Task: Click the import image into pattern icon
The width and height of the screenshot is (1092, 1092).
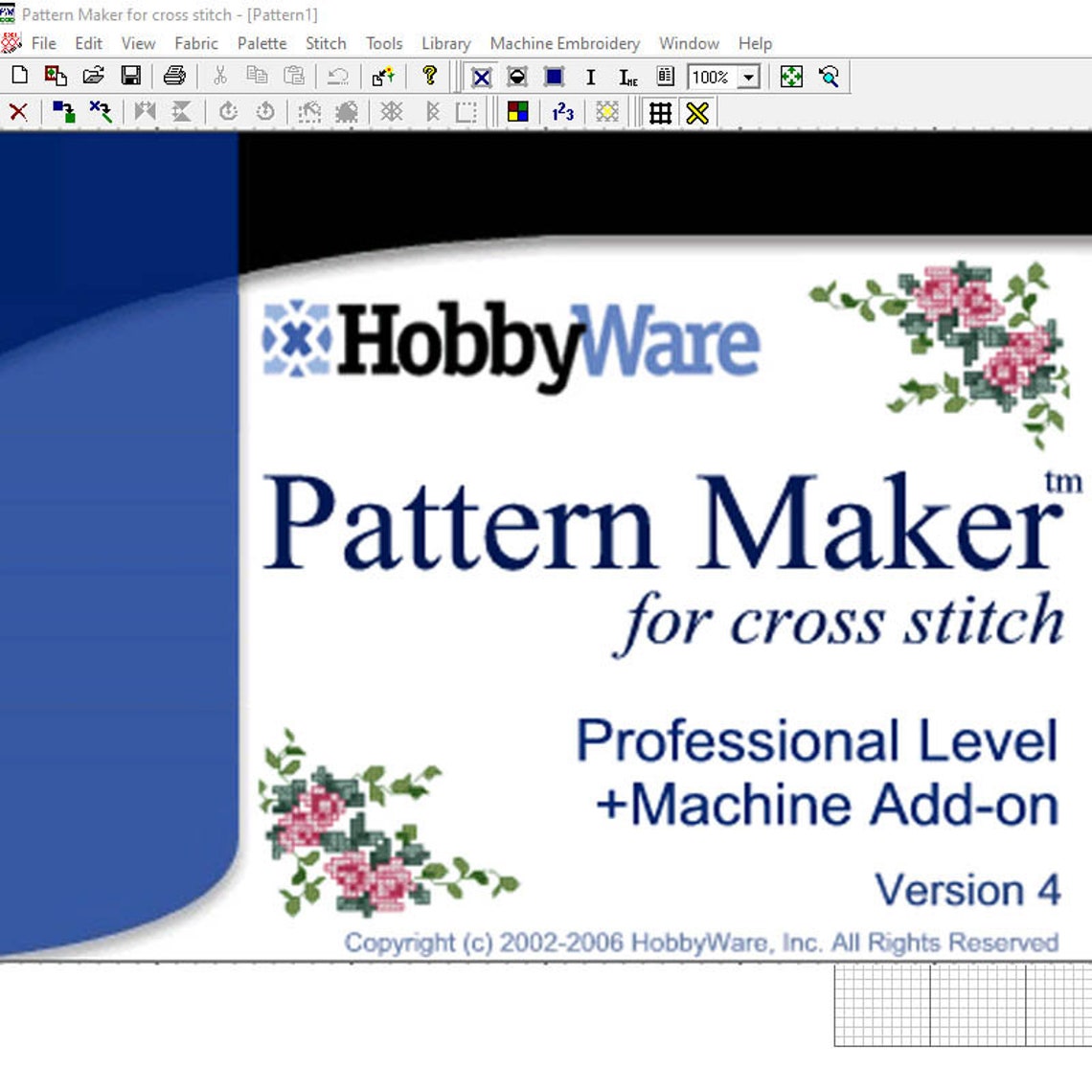Action: [x=56, y=76]
